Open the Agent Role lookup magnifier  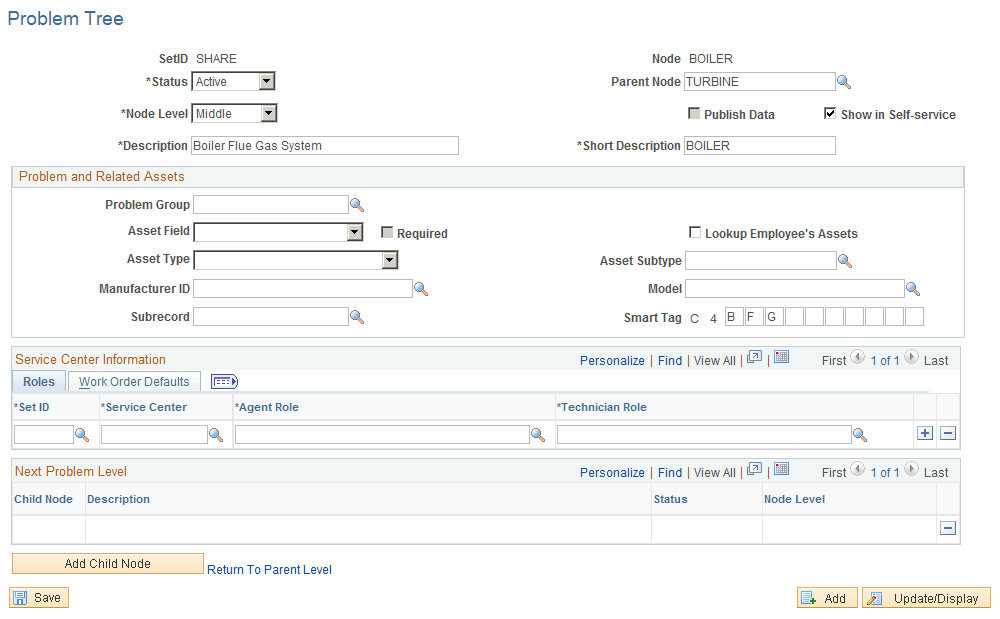[538, 435]
